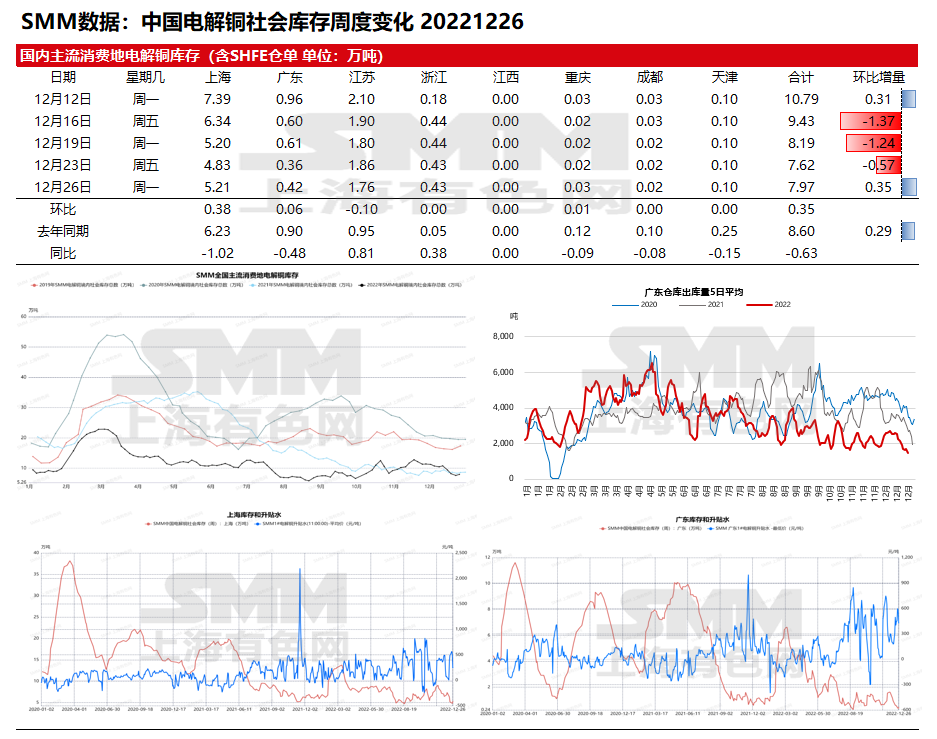Select Jiangsu value 2.10 for 12月12日
This screenshot has height=739, width=937.
[x=362, y=99]
